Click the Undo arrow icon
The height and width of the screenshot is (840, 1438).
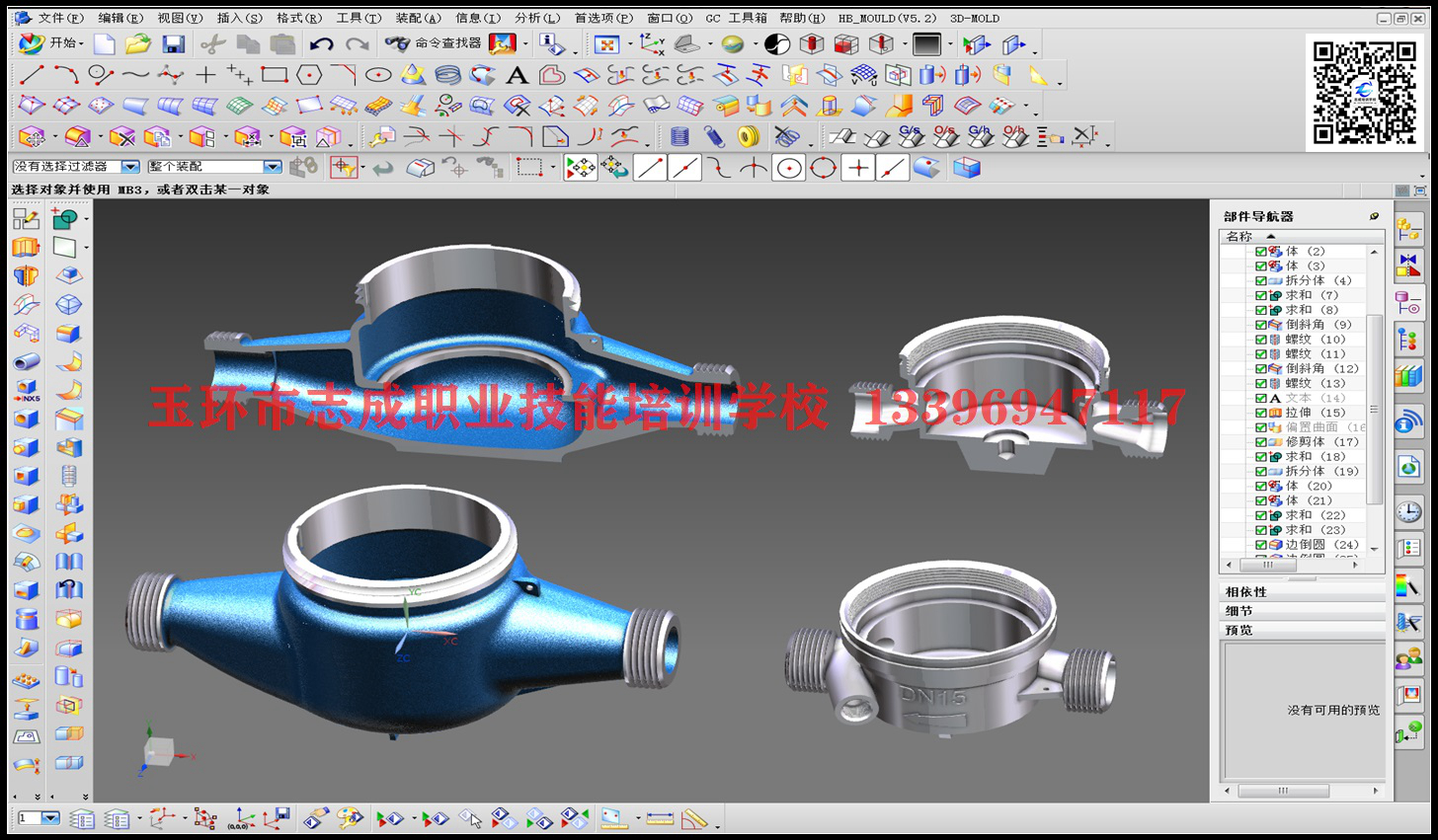pyautogui.click(x=321, y=43)
